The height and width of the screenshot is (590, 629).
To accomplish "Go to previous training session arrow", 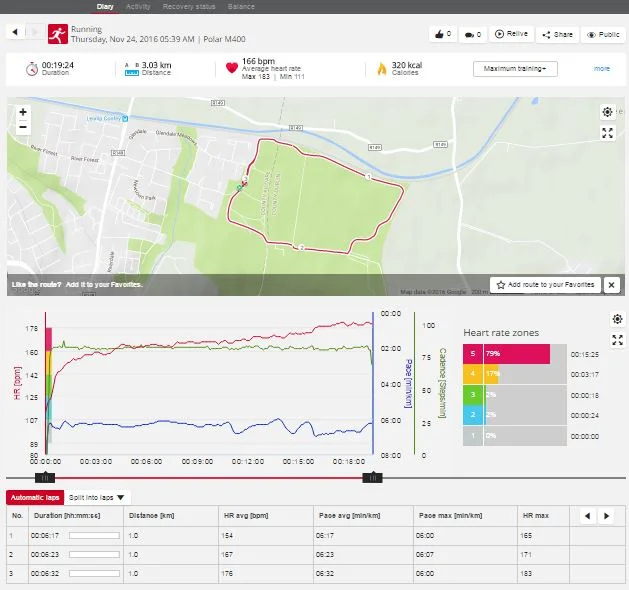I will (x=15, y=32).
